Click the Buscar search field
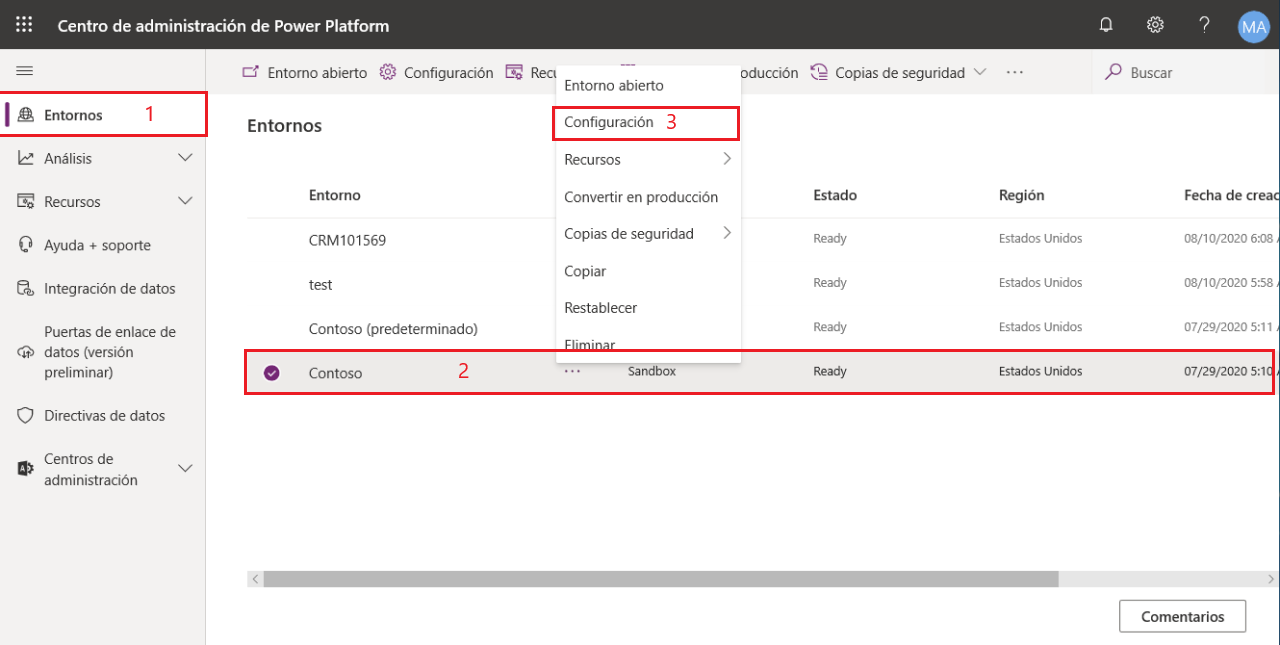 tap(1186, 72)
